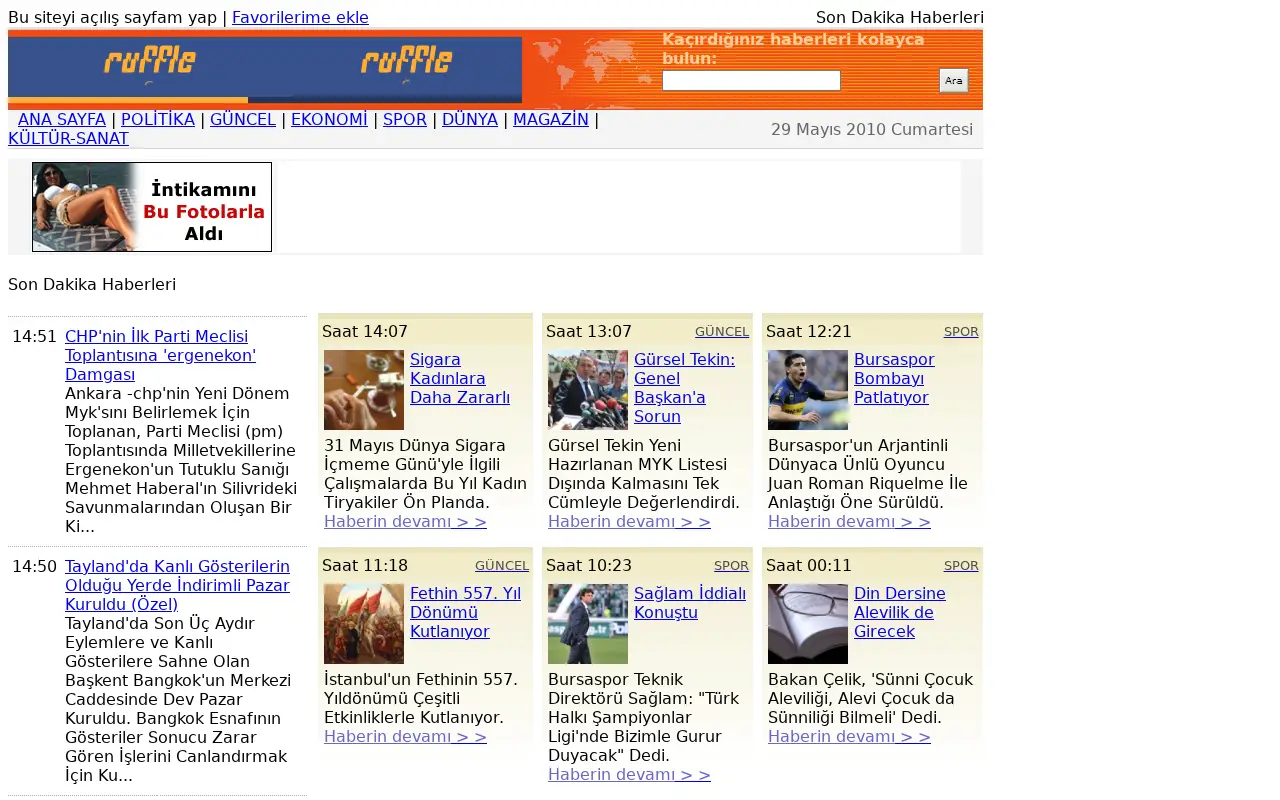Screen dimensions: 1280x800
Task: Click GÜNCEL tag on Saat 11:18 card
Action: click(502, 565)
